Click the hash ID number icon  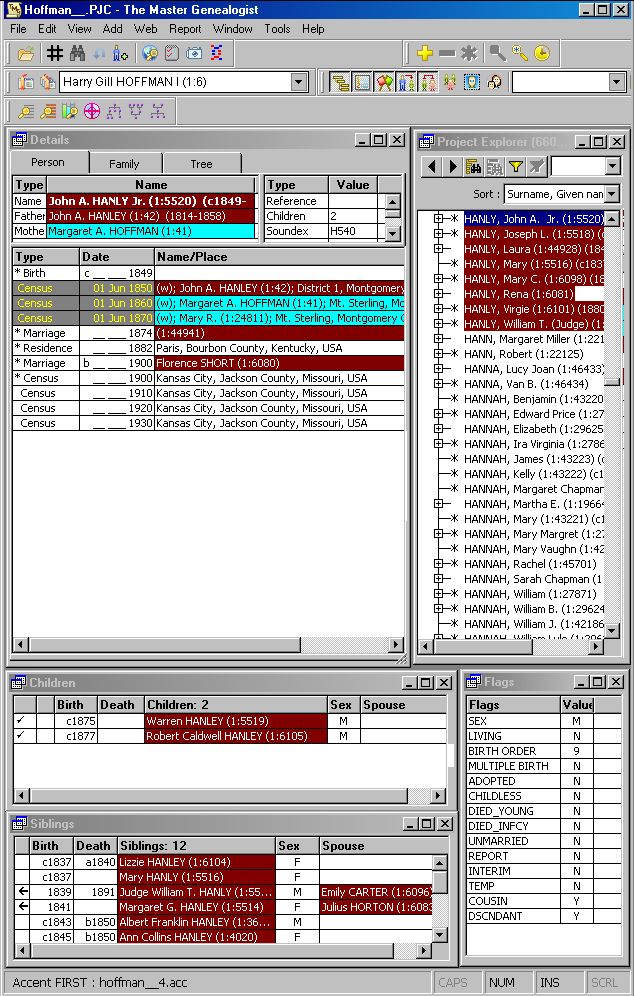coord(55,53)
